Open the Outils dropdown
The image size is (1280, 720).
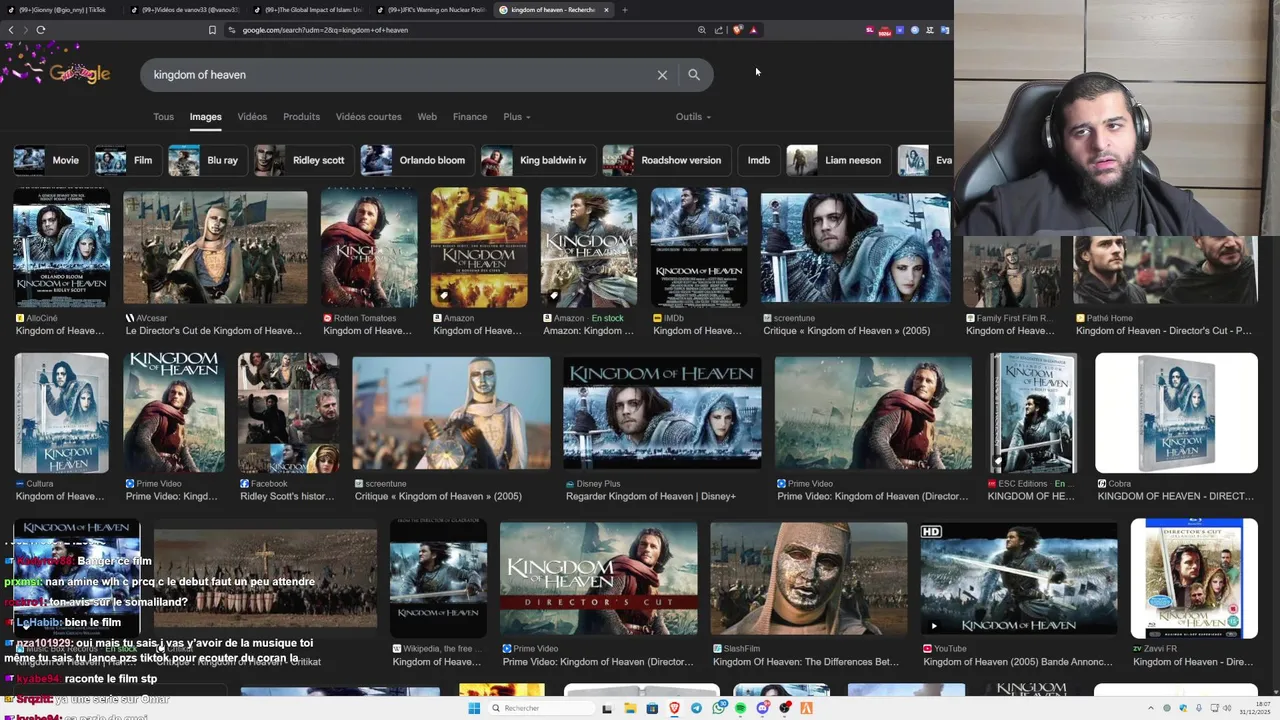(x=693, y=117)
